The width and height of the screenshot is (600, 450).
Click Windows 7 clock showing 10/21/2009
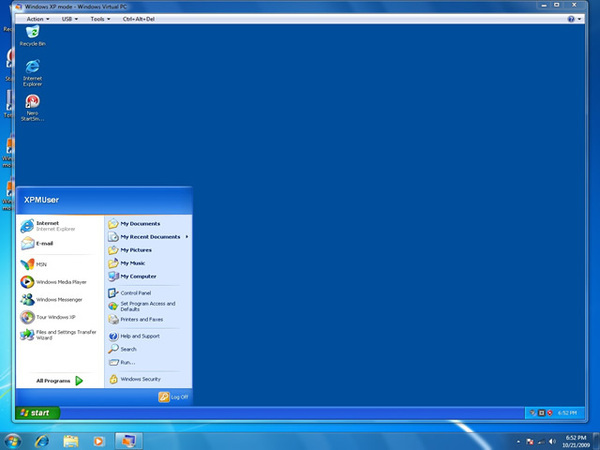[576, 441]
